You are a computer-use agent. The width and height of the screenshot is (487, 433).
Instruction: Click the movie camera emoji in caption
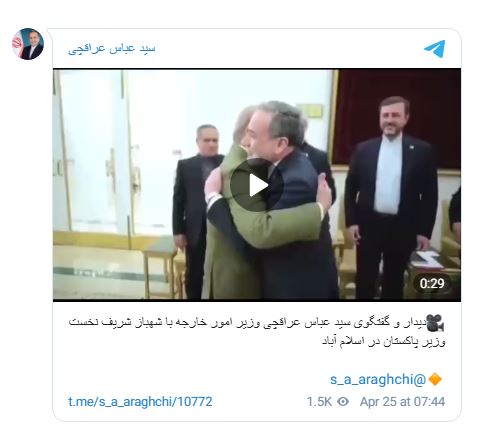coord(435,323)
